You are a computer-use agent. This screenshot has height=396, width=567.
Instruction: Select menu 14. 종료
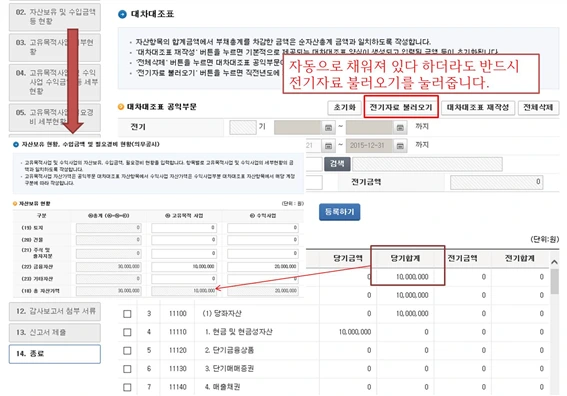[x=55, y=354]
